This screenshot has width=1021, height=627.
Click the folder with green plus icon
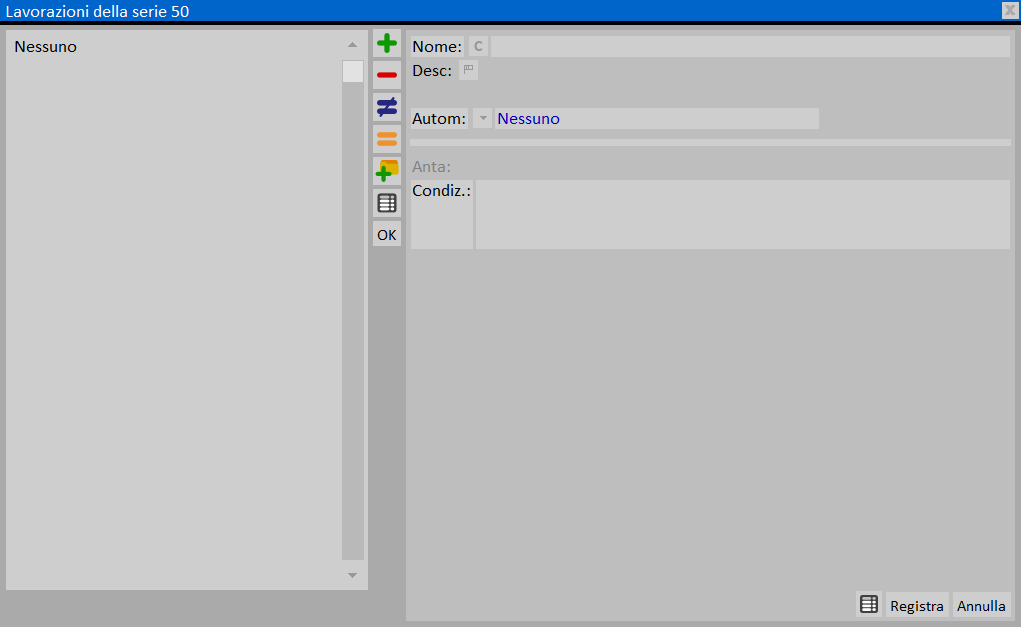point(387,171)
